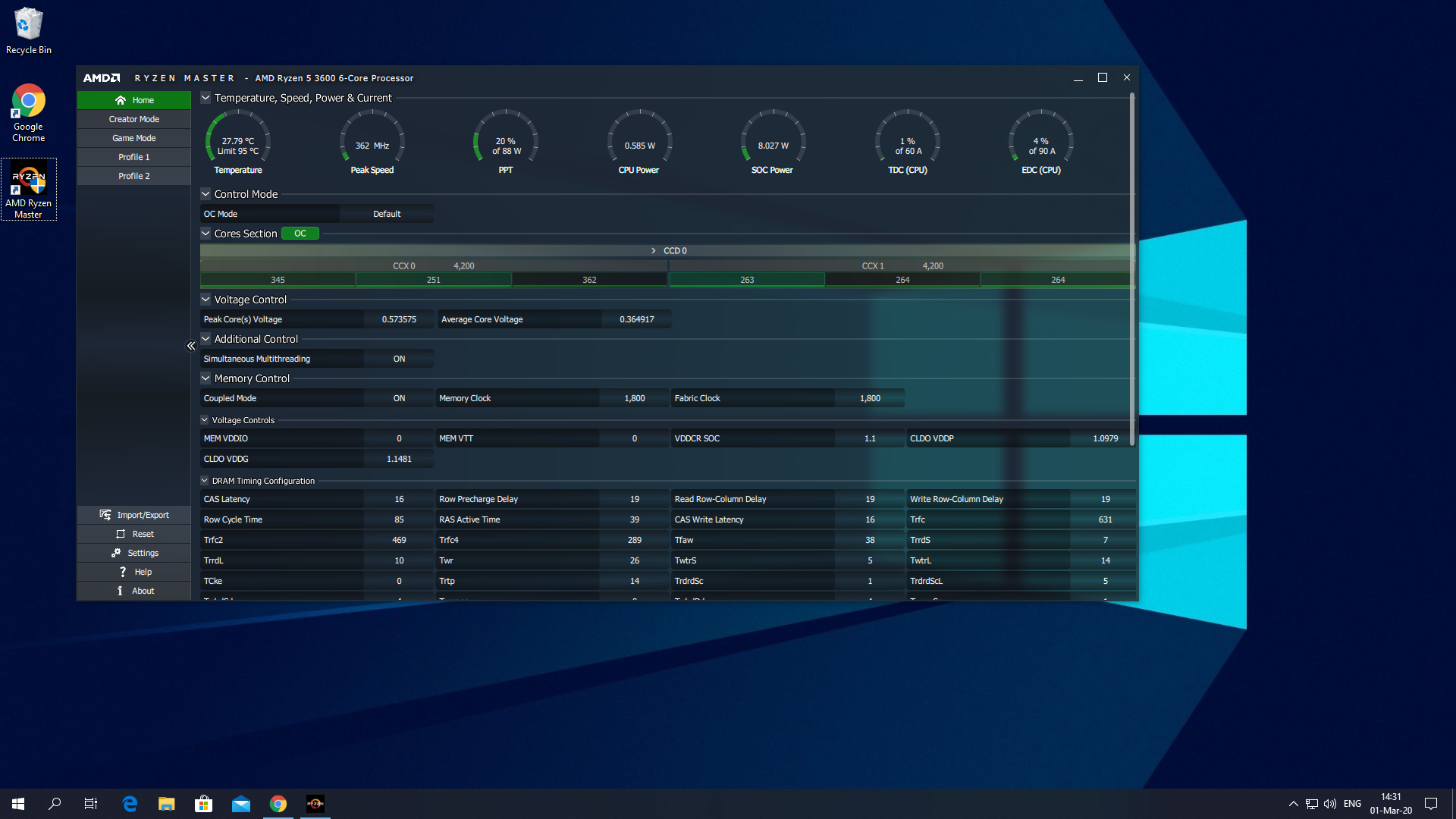Click the Memory Clock 1,800 value
The height and width of the screenshot is (819, 1456).
click(x=635, y=398)
